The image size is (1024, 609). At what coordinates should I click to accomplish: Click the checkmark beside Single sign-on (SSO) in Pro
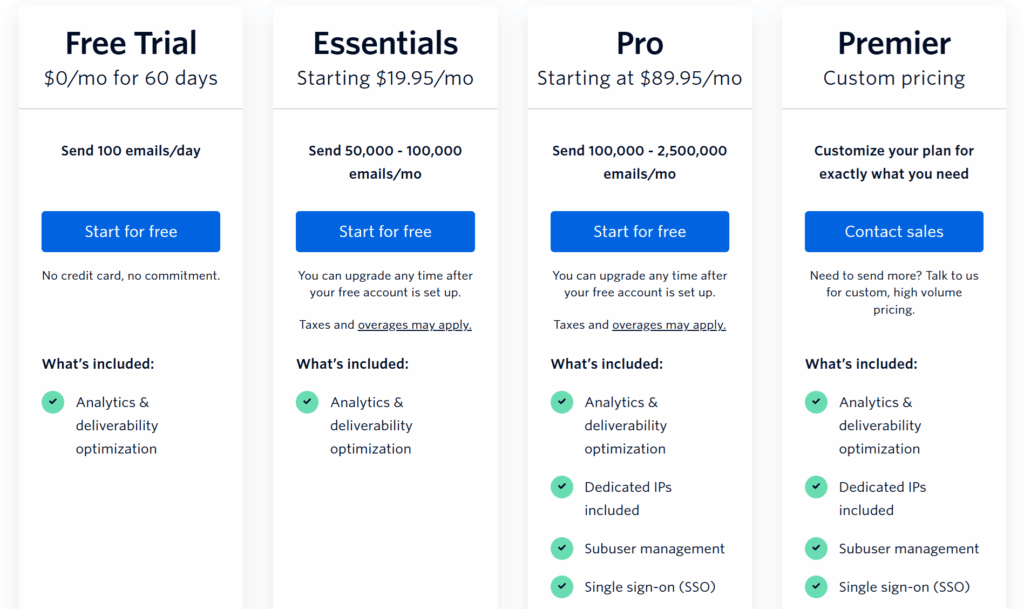[x=561, y=586]
